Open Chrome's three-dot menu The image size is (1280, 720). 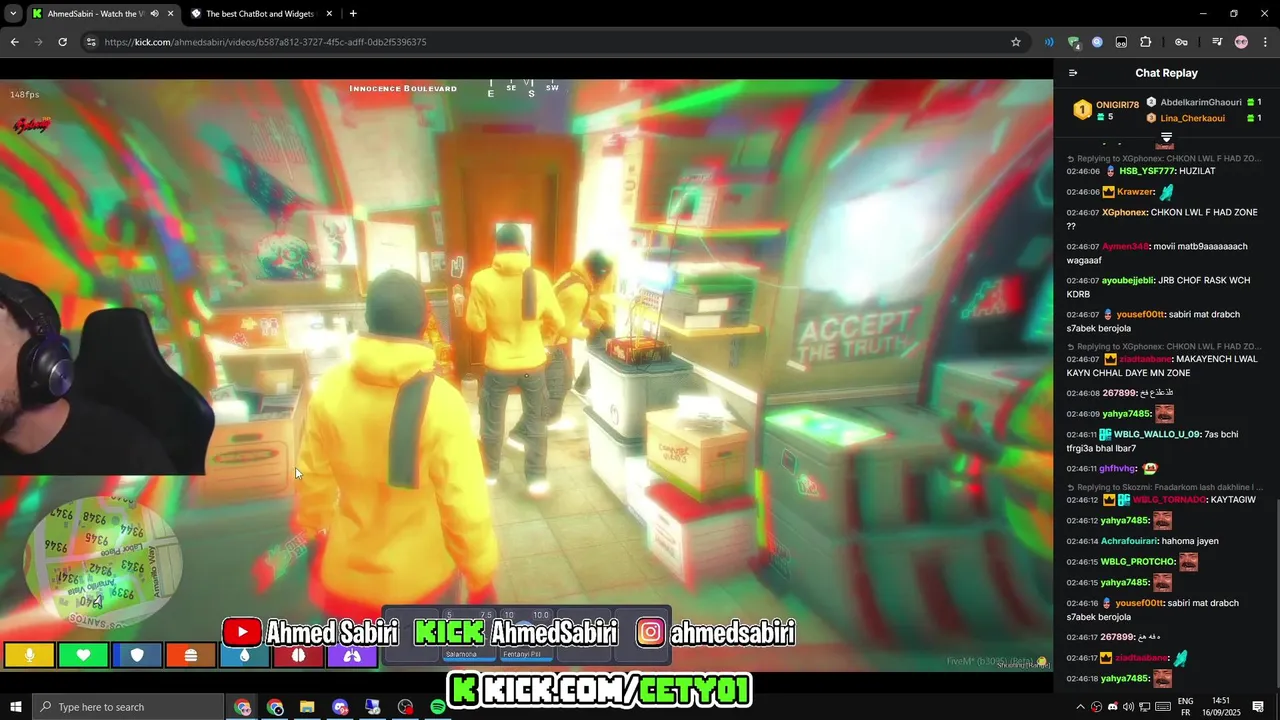pyautogui.click(x=1265, y=42)
